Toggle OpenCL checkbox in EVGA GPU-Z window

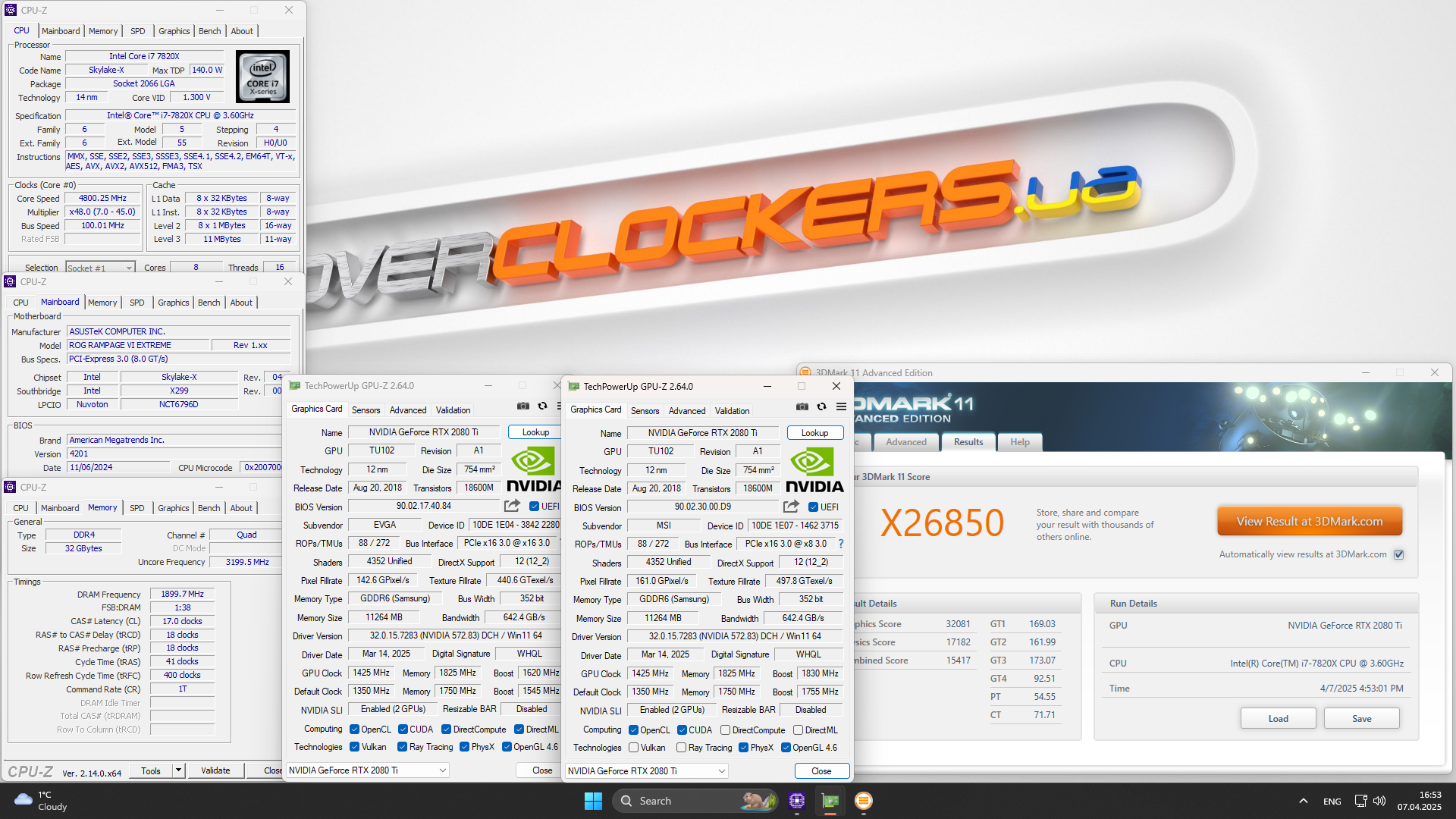355,730
